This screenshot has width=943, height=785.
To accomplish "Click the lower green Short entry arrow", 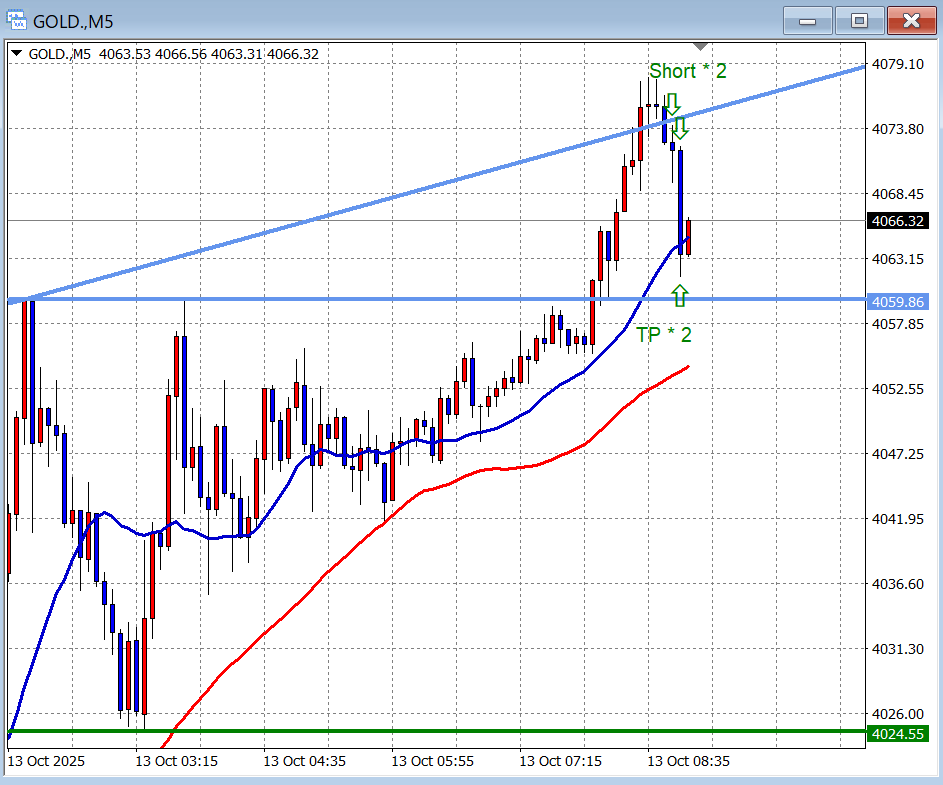I will point(680,128).
